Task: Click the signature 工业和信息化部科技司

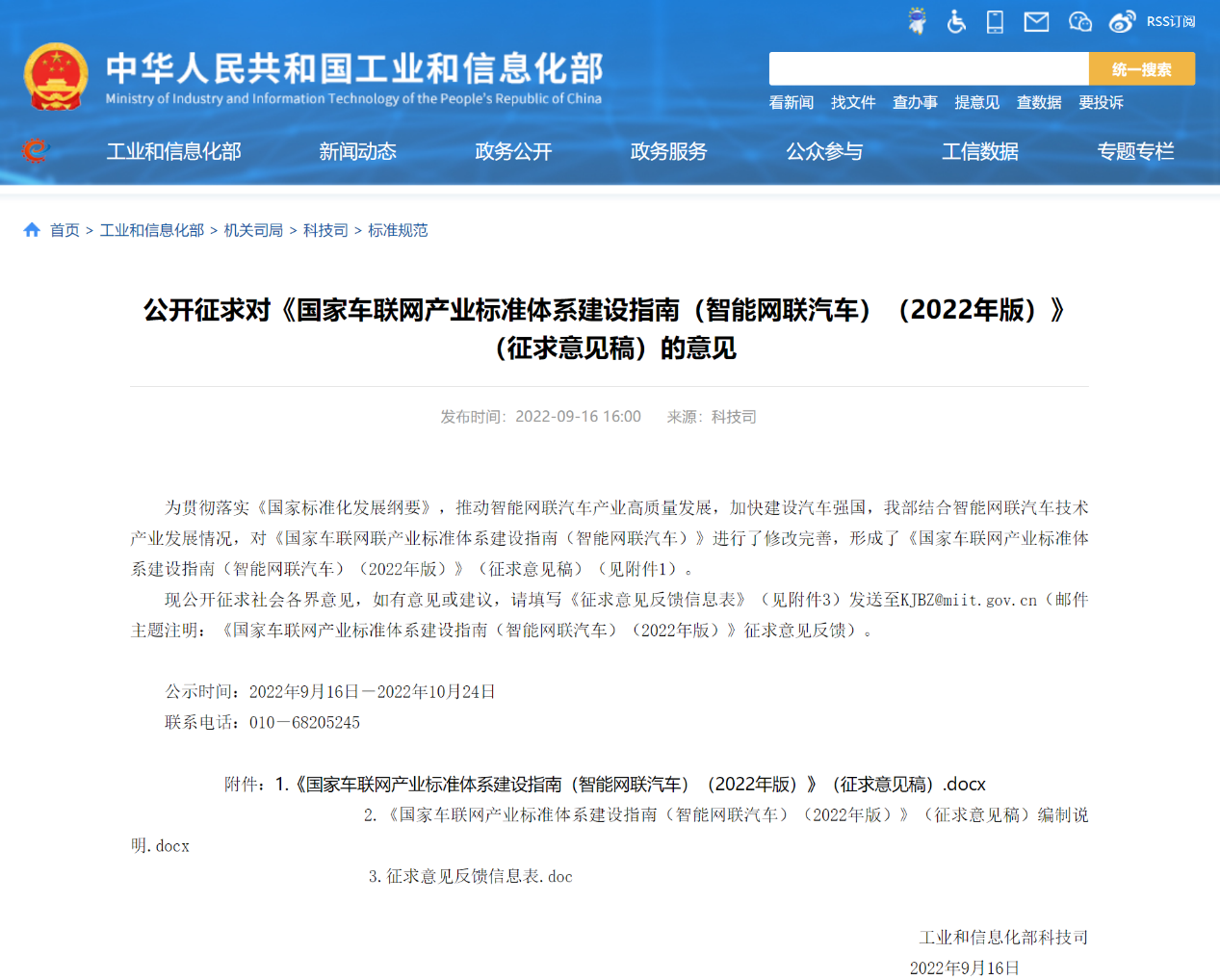Action: 1004,938
